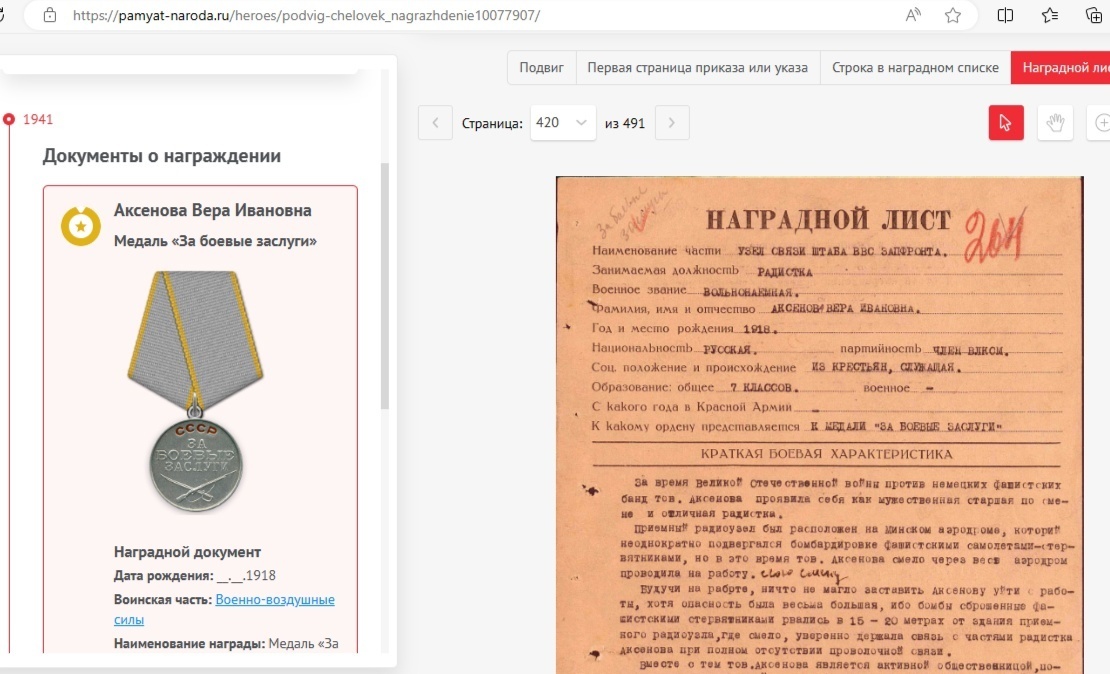Click the zoom in plus button
1110x674 pixels.
pos(1101,122)
